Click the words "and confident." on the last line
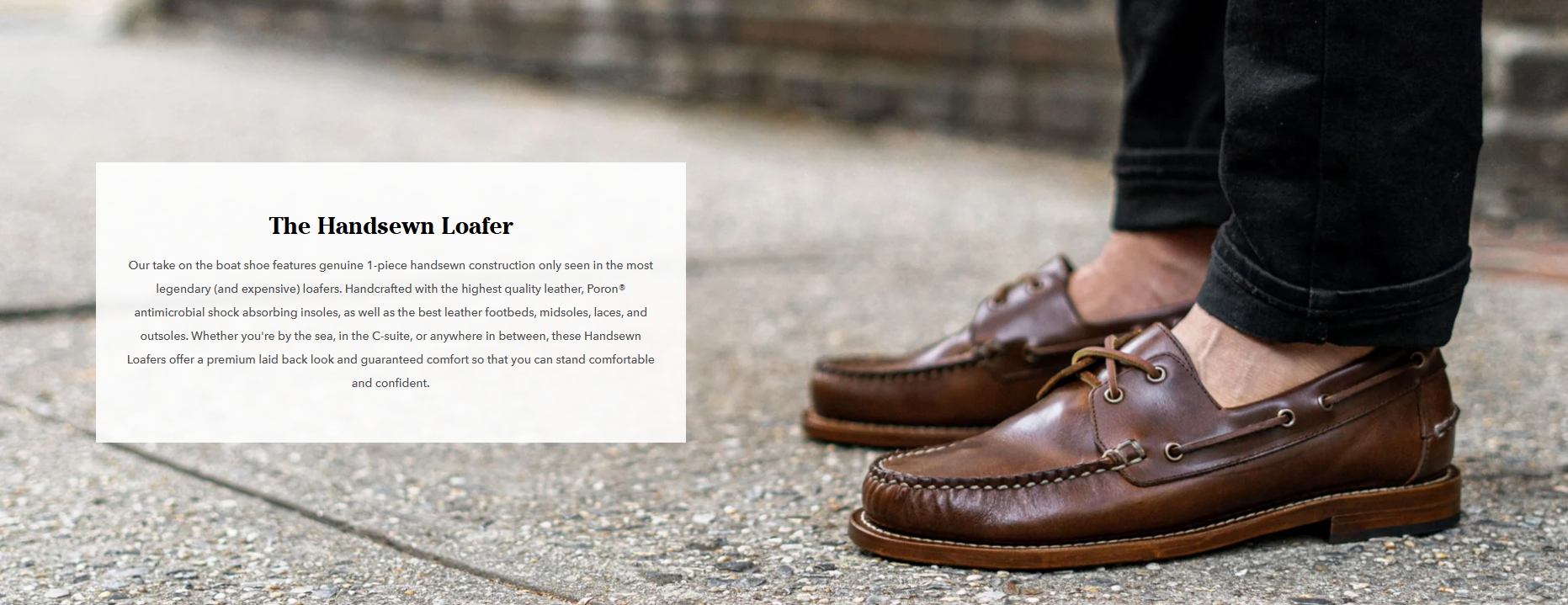The width and height of the screenshot is (1568, 605). [391, 383]
